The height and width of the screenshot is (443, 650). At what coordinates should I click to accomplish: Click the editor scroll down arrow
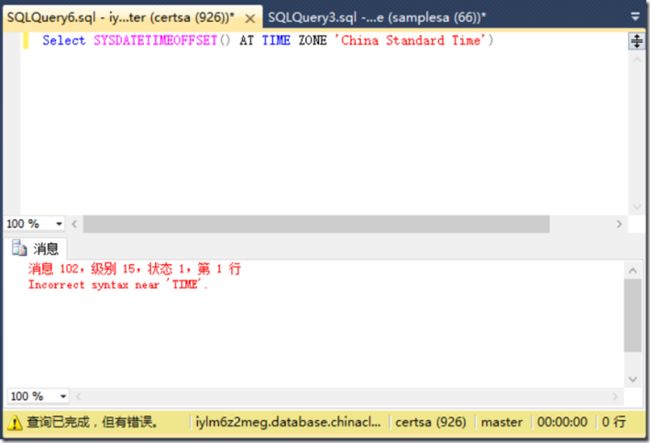pyautogui.click(x=637, y=206)
